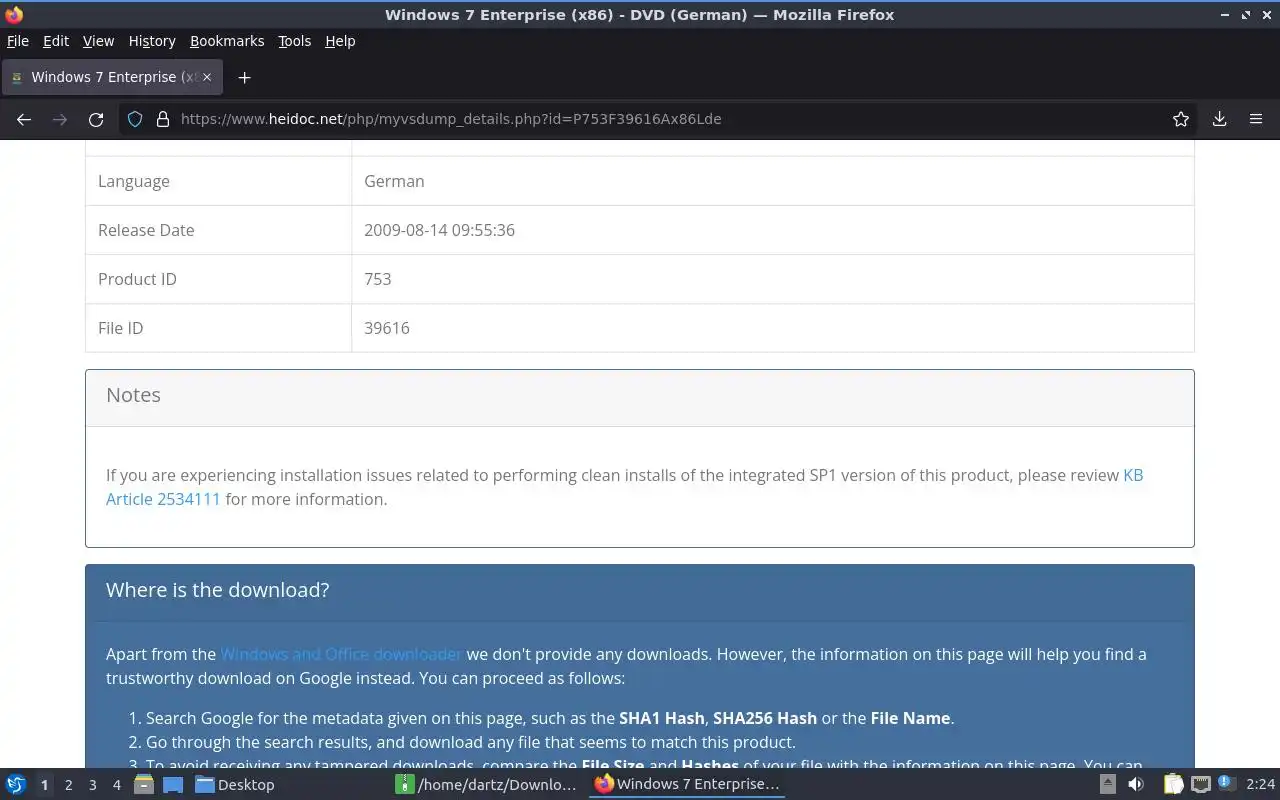Open the update notification tray icon
Image resolution: width=1280 pixels, height=800 pixels.
click(x=1226, y=784)
